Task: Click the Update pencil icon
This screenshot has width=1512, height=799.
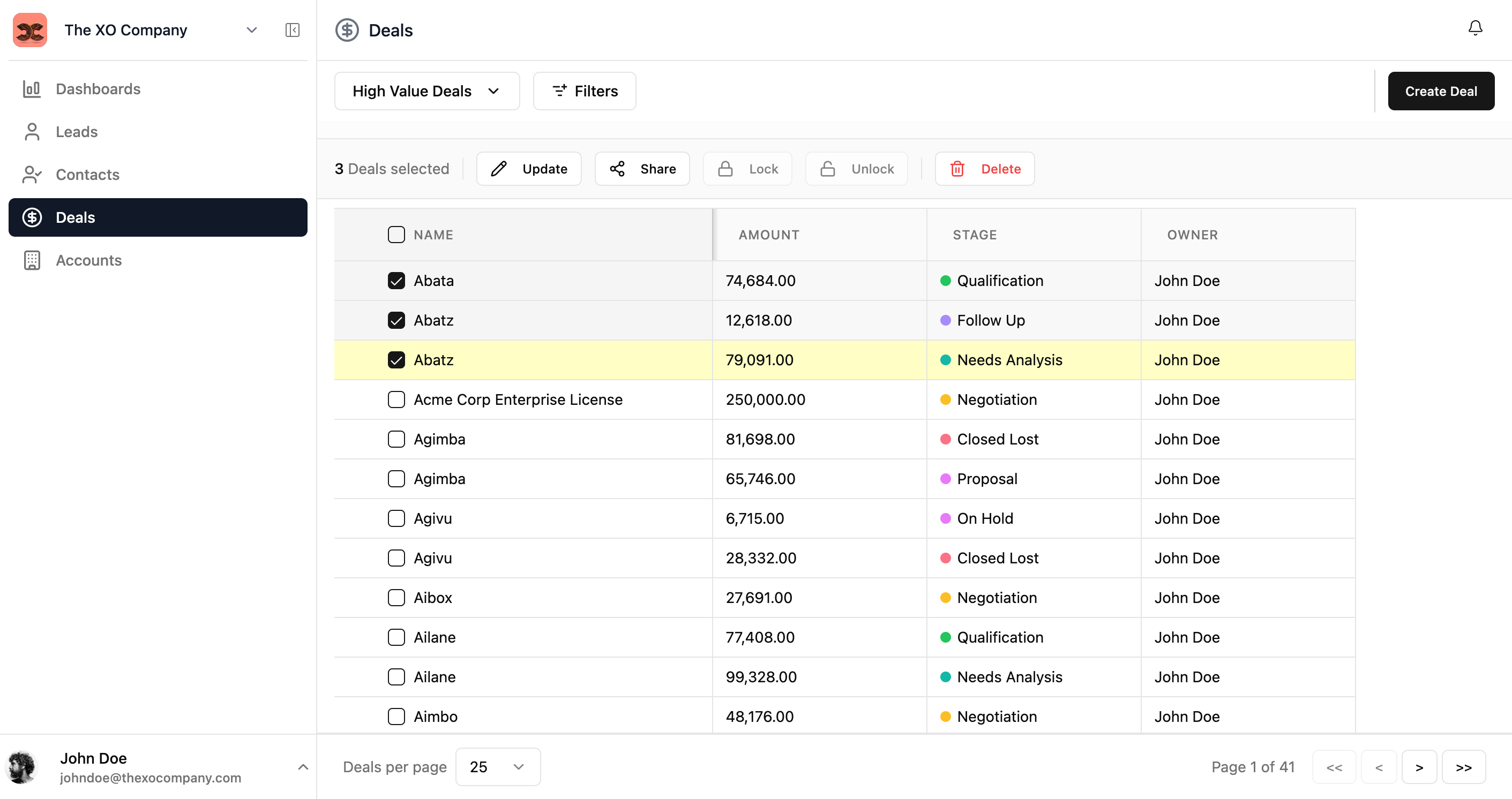Action: (498, 169)
